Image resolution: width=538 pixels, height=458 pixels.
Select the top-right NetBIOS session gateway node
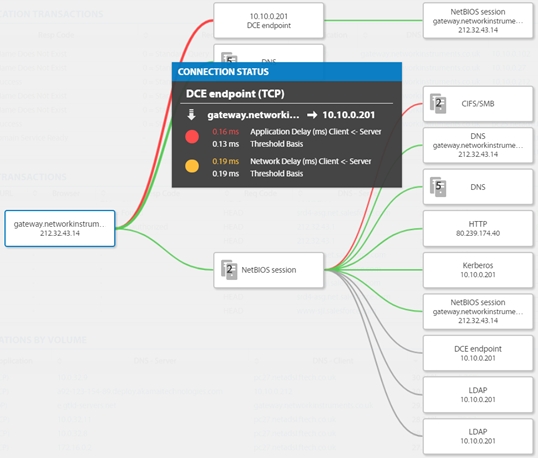click(478, 21)
